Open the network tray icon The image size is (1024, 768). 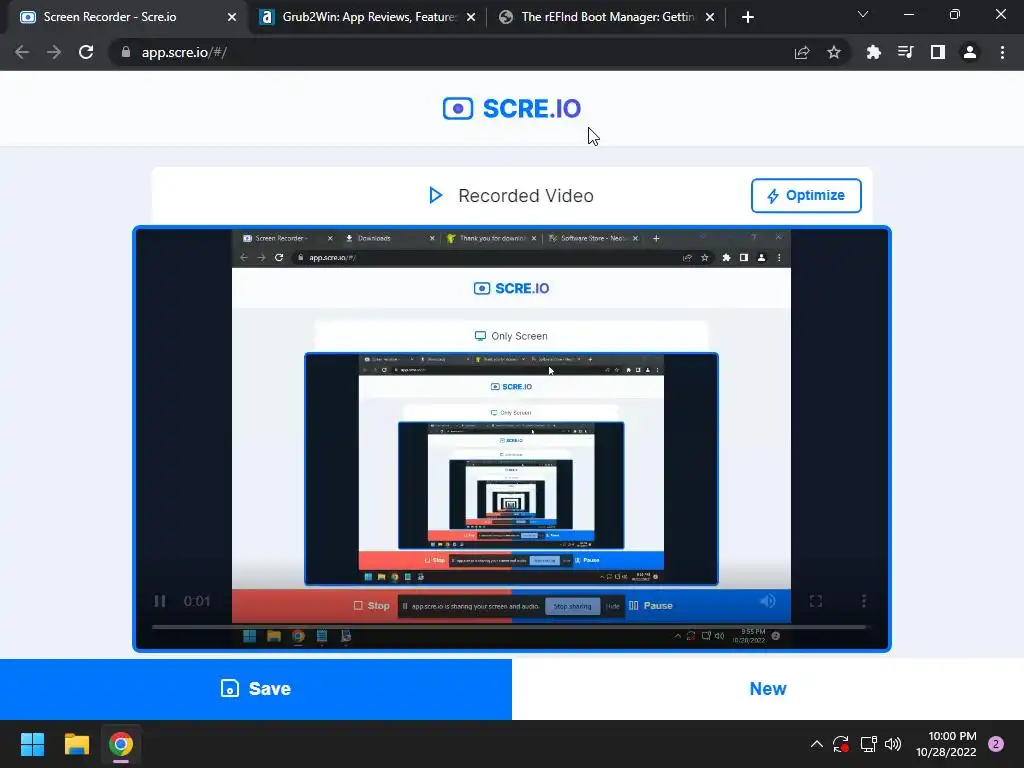pyautogui.click(x=868, y=744)
